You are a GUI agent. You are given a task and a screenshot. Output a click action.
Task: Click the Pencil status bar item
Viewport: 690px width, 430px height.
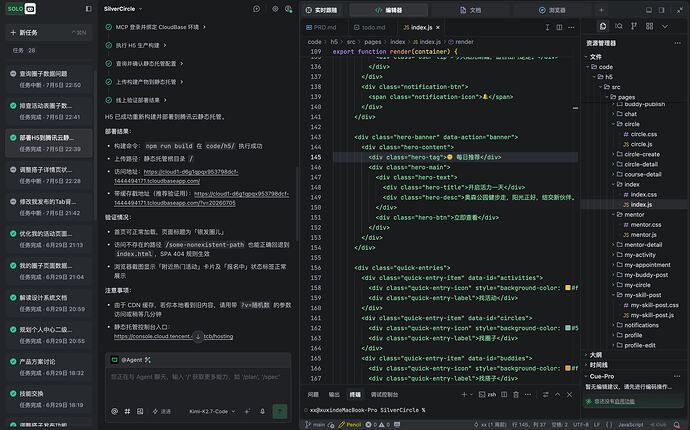(350, 425)
